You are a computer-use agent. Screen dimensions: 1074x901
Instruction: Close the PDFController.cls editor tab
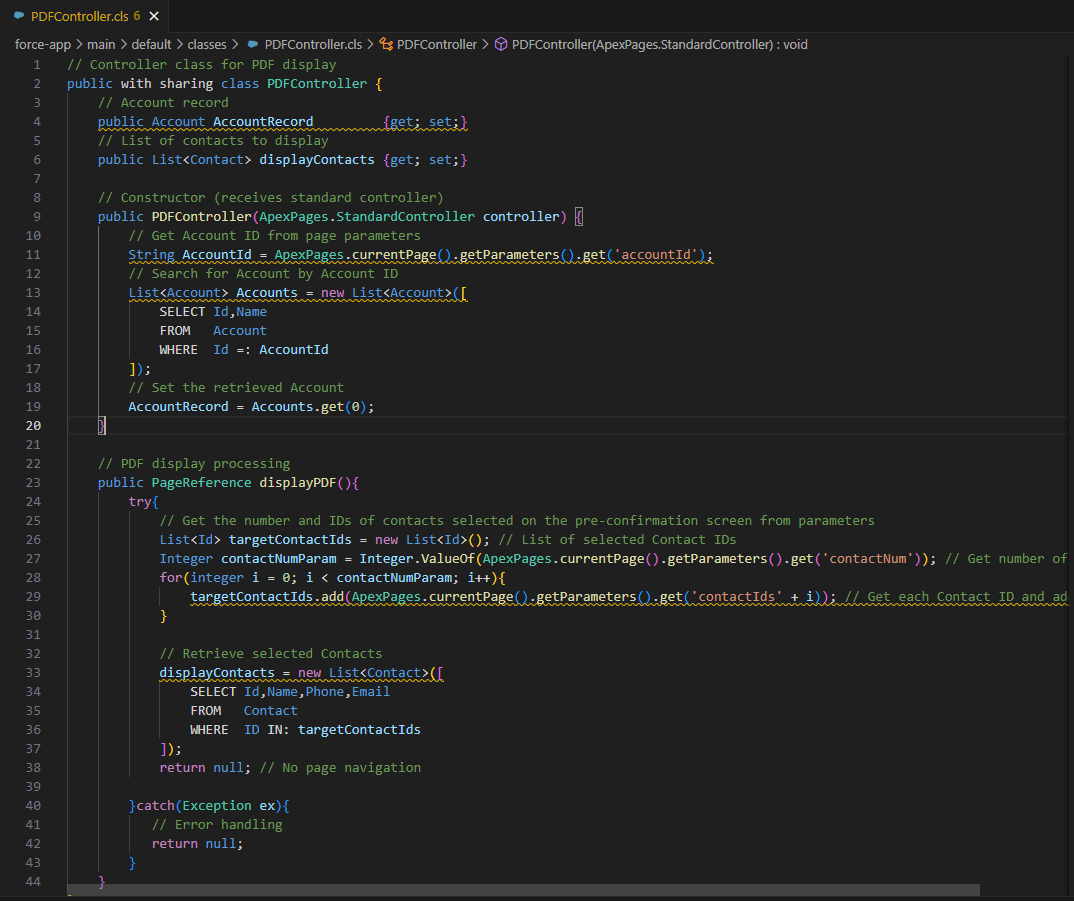(153, 17)
